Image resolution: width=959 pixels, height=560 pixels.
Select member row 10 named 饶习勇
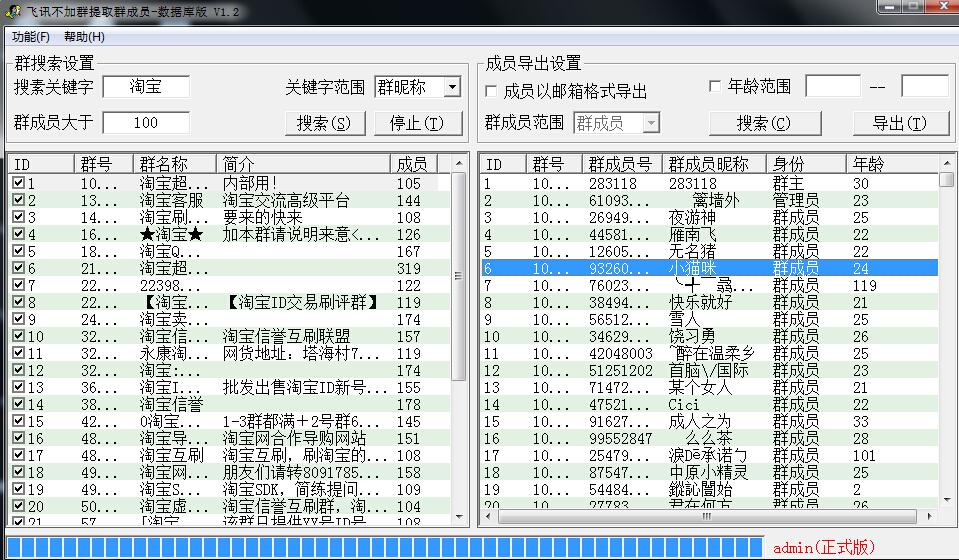[692, 336]
